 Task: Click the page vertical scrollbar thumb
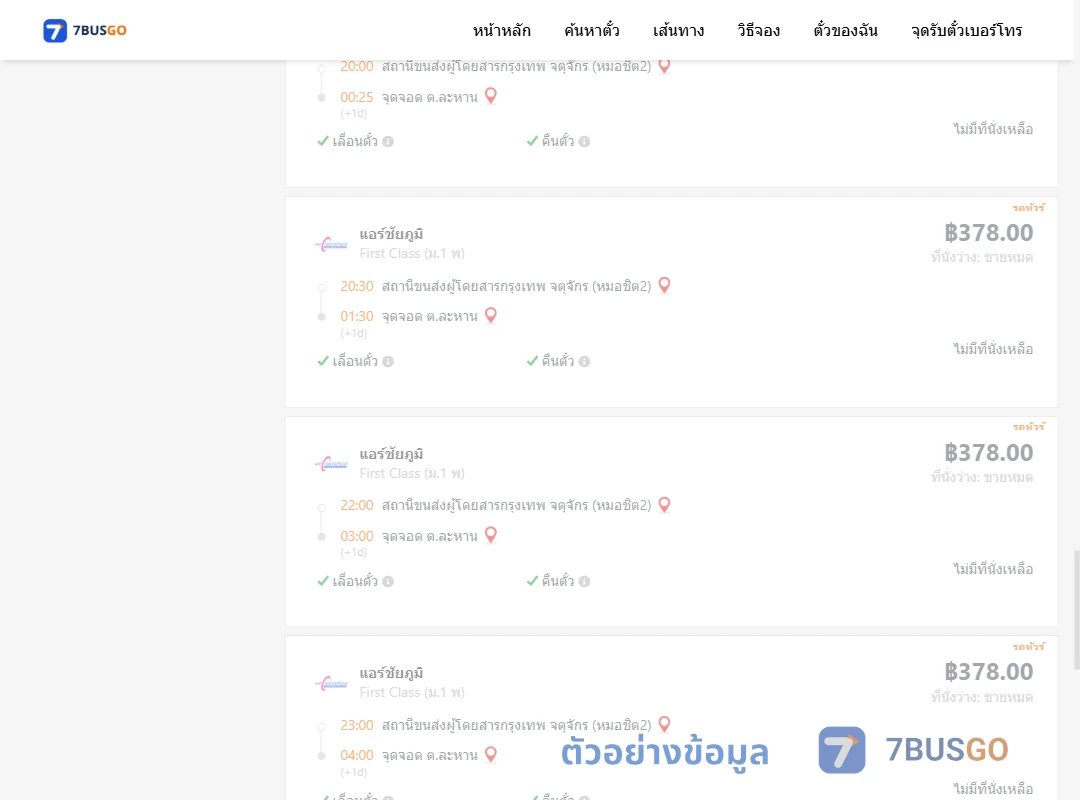tap(1077, 610)
